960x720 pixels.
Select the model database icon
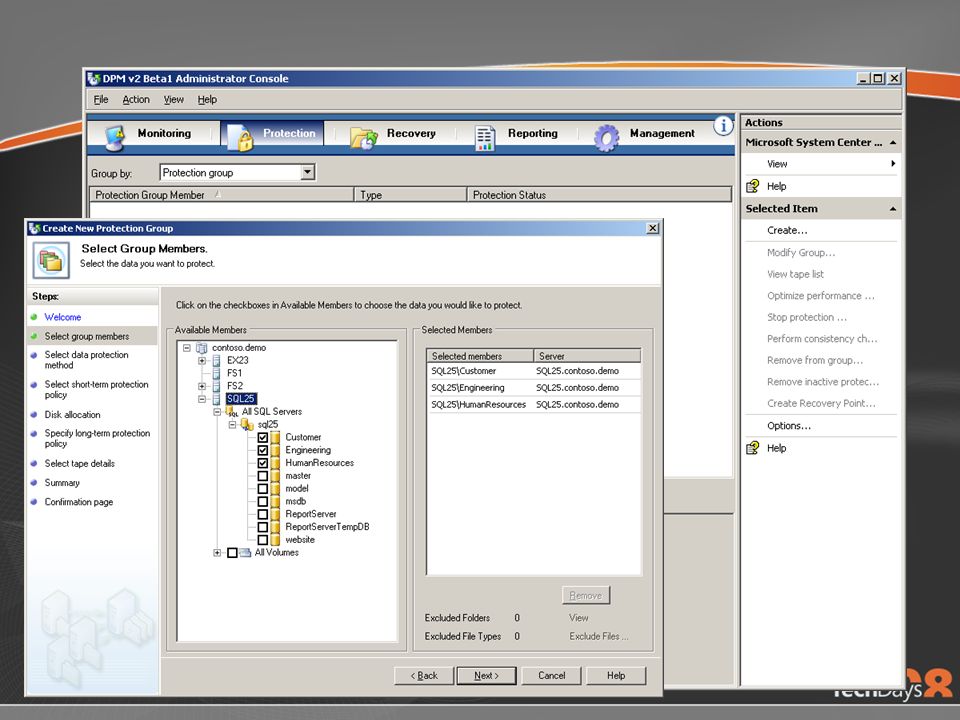tap(276, 489)
